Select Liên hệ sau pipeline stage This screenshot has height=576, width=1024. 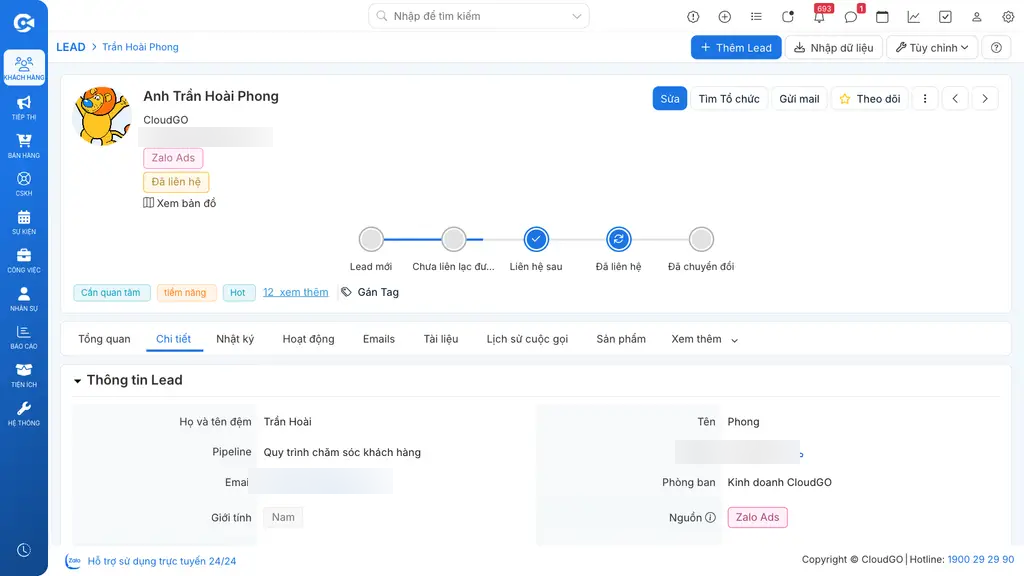click(x=536, y=240)
